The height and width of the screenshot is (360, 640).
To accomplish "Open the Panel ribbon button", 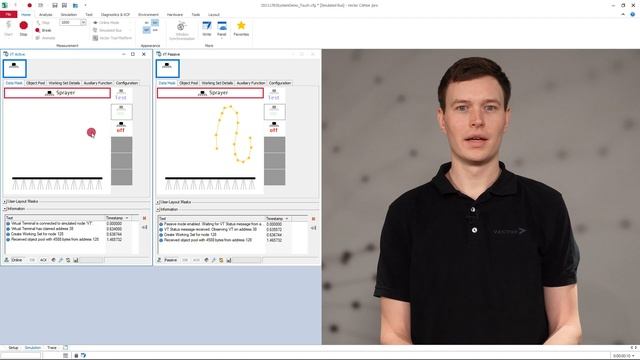I will coord(222,29).
